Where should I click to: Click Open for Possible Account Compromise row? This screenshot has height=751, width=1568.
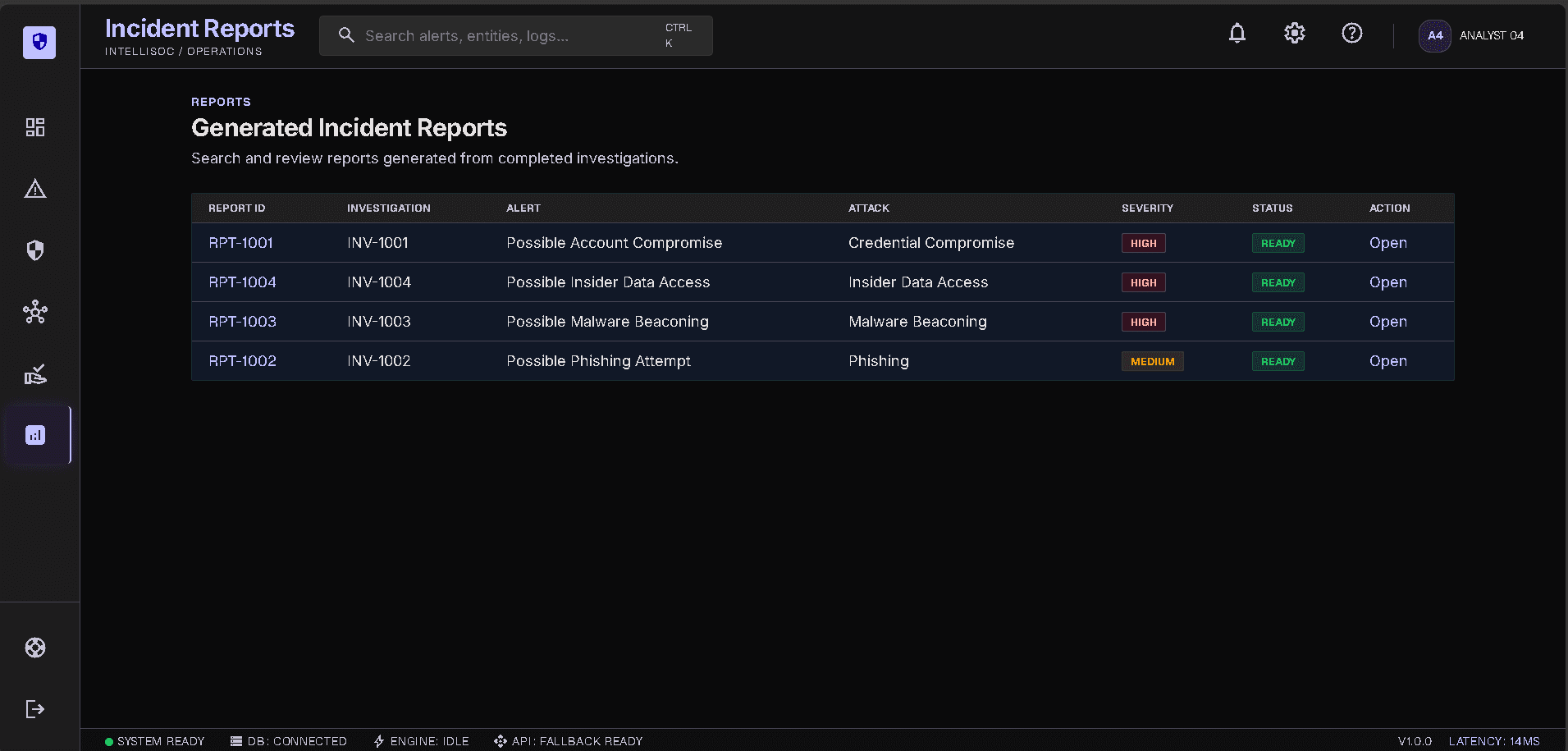1388,243
